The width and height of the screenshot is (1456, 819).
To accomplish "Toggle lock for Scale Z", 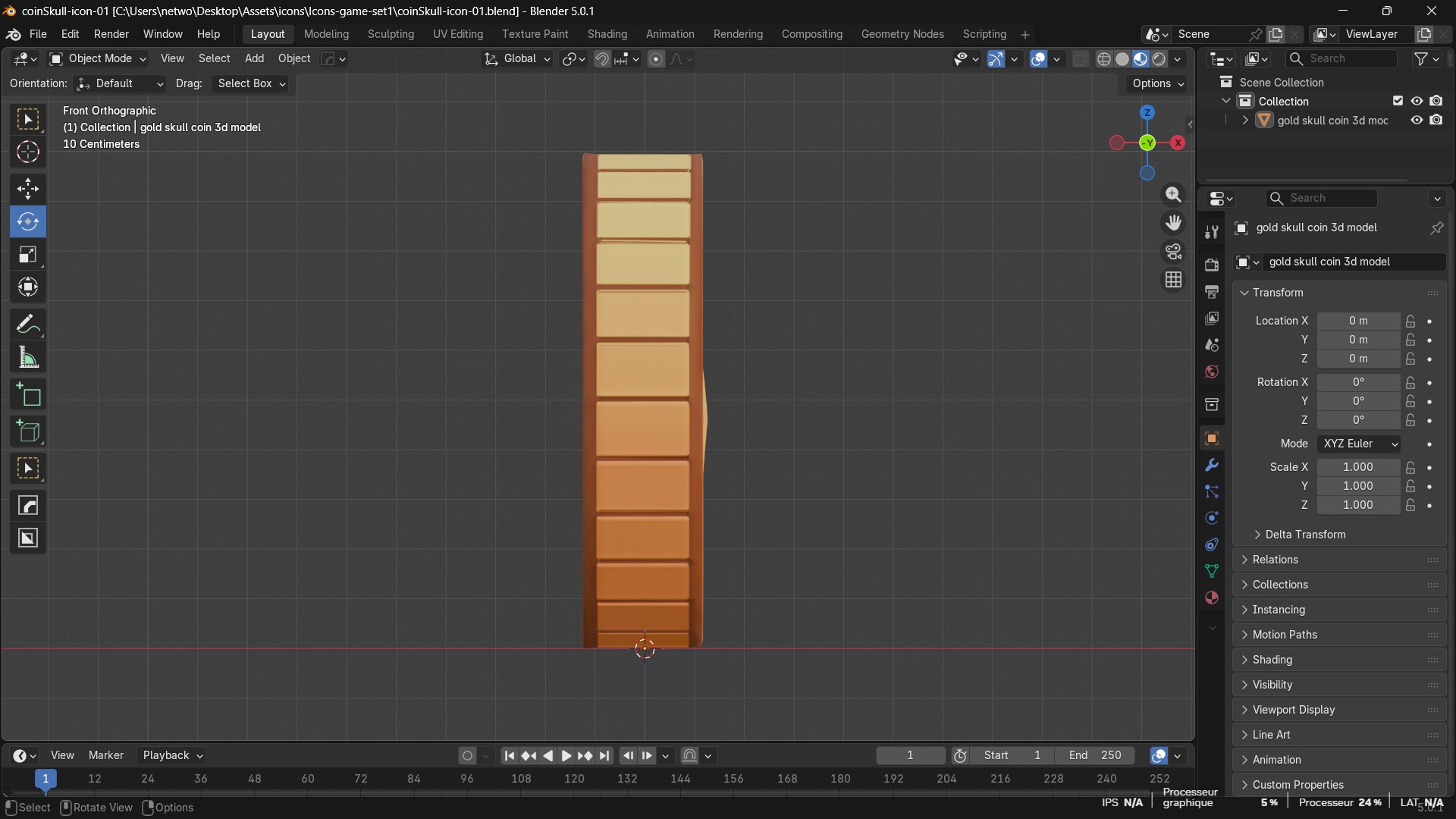I will [x=1410, y=505].
